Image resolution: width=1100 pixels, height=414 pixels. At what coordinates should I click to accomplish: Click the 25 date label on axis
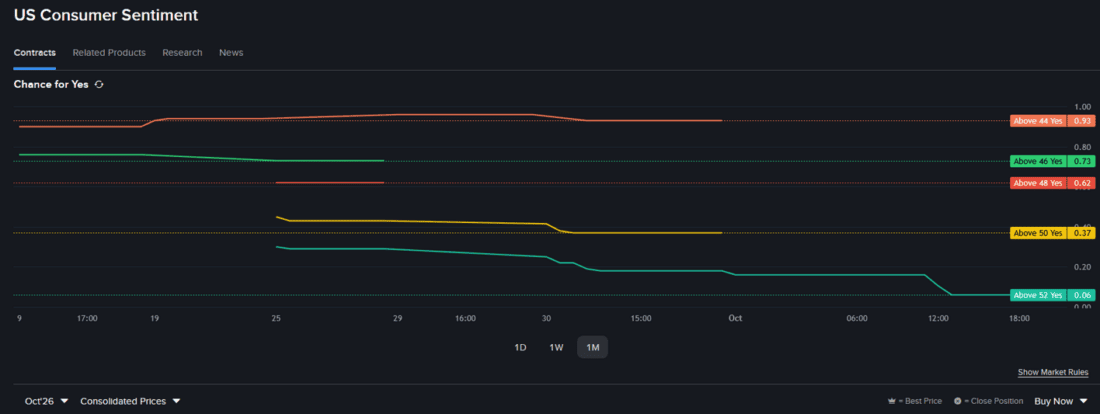point(276,318)
